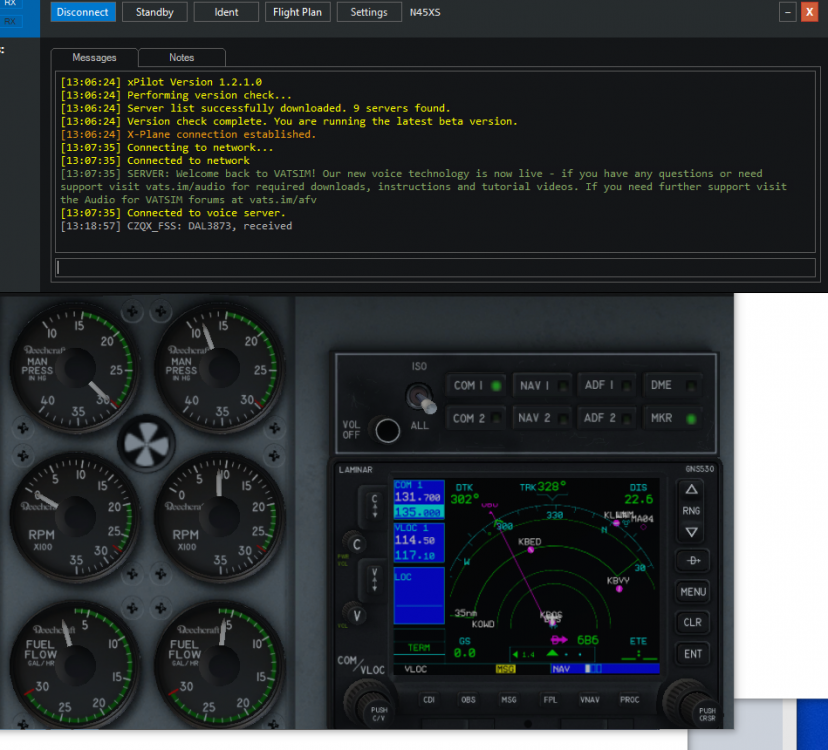This screenshot has height=750, width=828.
Task: Open the Flight Plan window in xPilot
Action: coord(300,11)
